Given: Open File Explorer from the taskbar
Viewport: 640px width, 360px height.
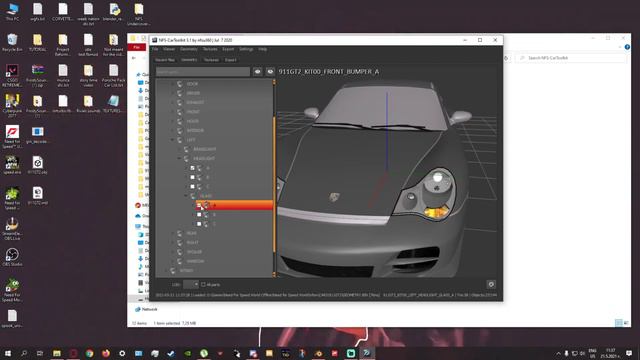Looking at the screenshot, I should tap(57, 353).
